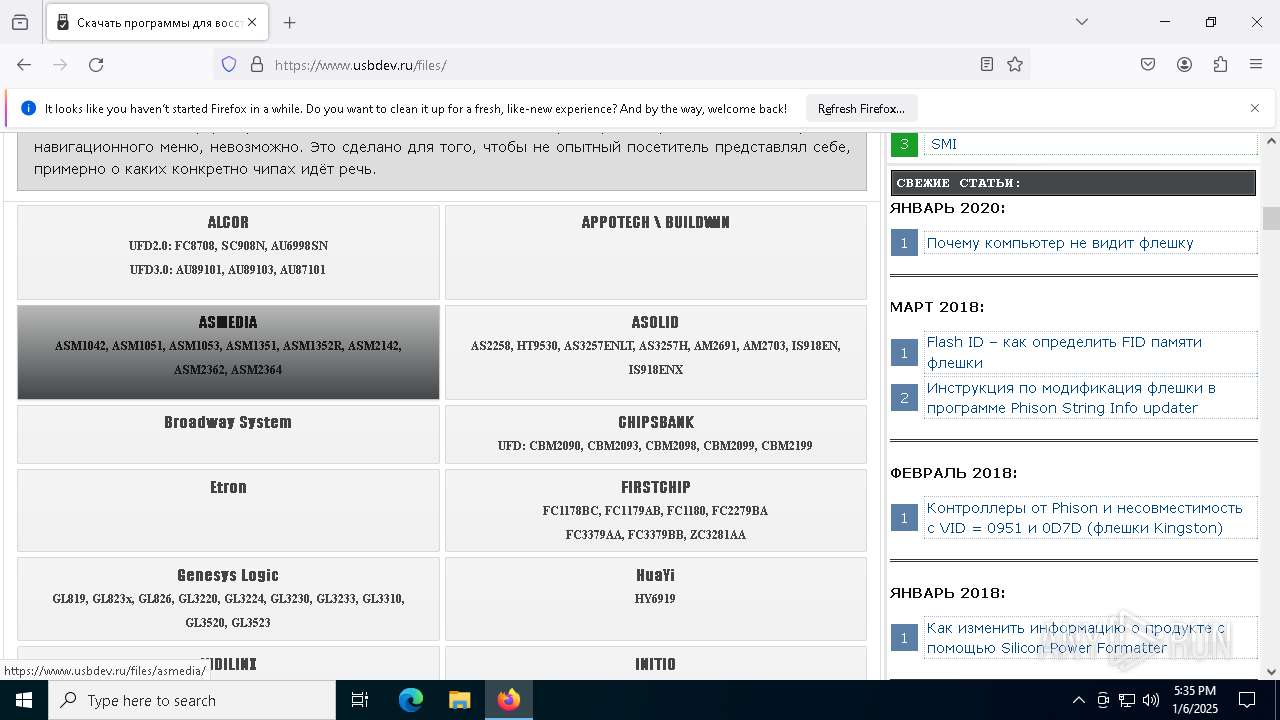This screenshot has width=1280, height=720.
Task: Click the taskbar clock and date
Action: tap(1194, 700)
